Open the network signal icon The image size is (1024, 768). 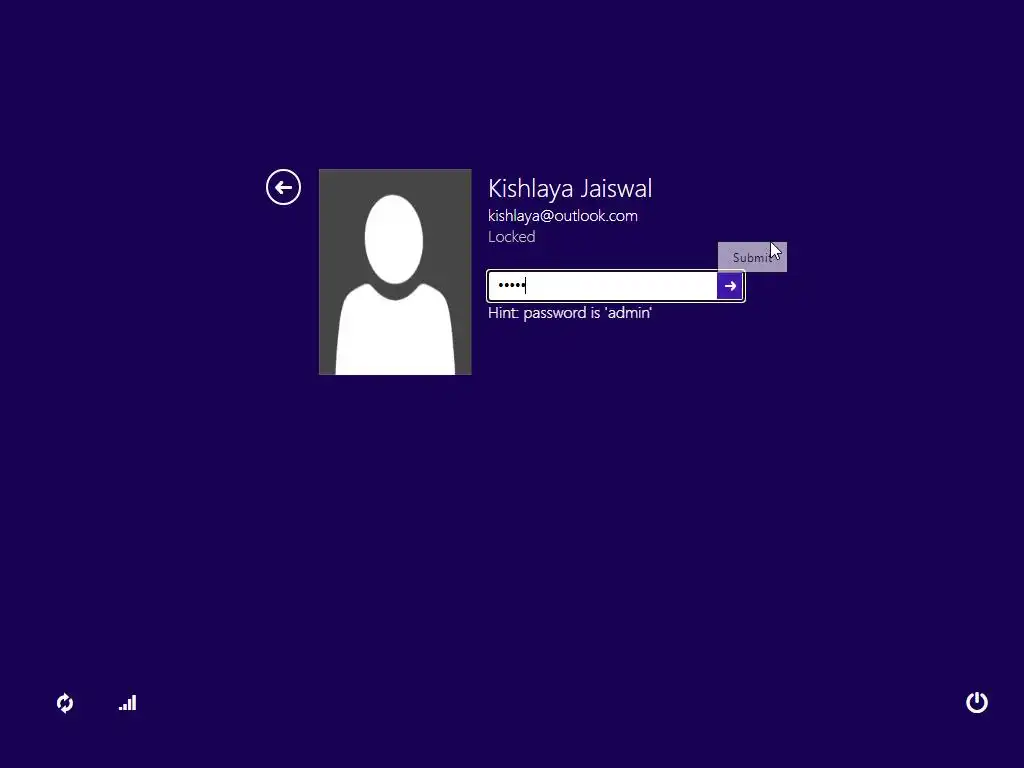pos(127,703)
